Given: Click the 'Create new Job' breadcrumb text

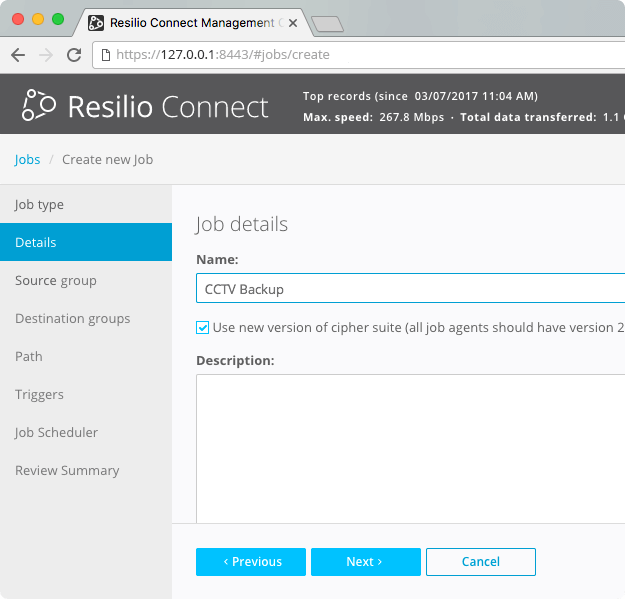Looking at the screenshot, I should 108,160.
